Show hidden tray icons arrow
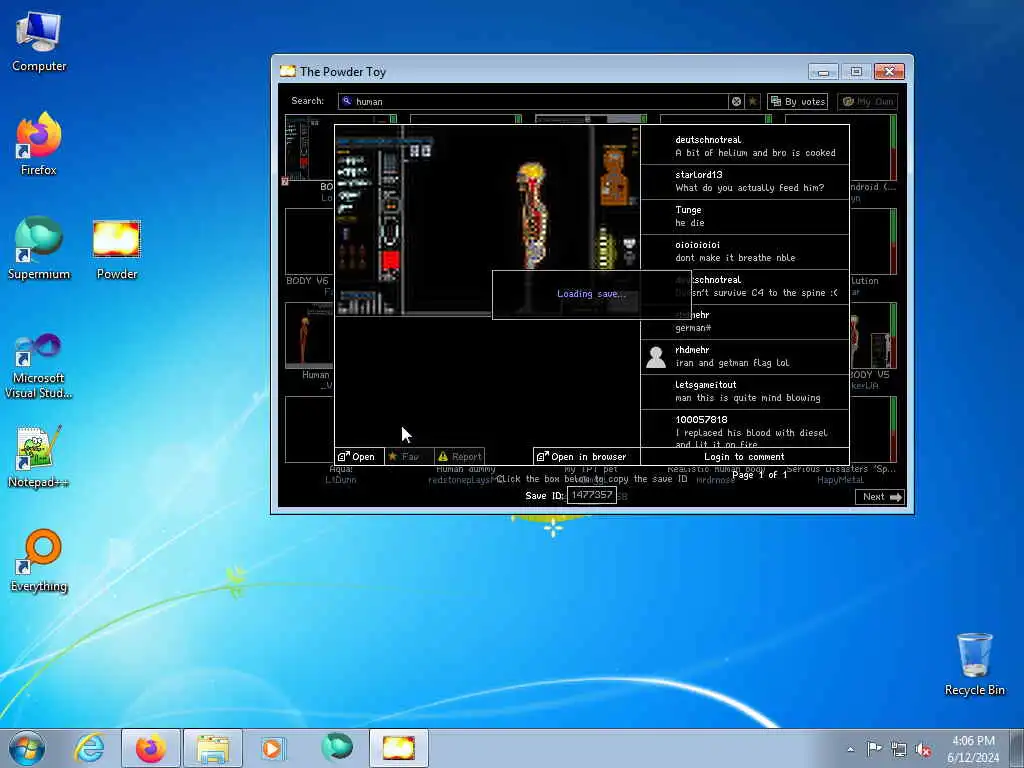The image size is (1024, 768). 850,749
